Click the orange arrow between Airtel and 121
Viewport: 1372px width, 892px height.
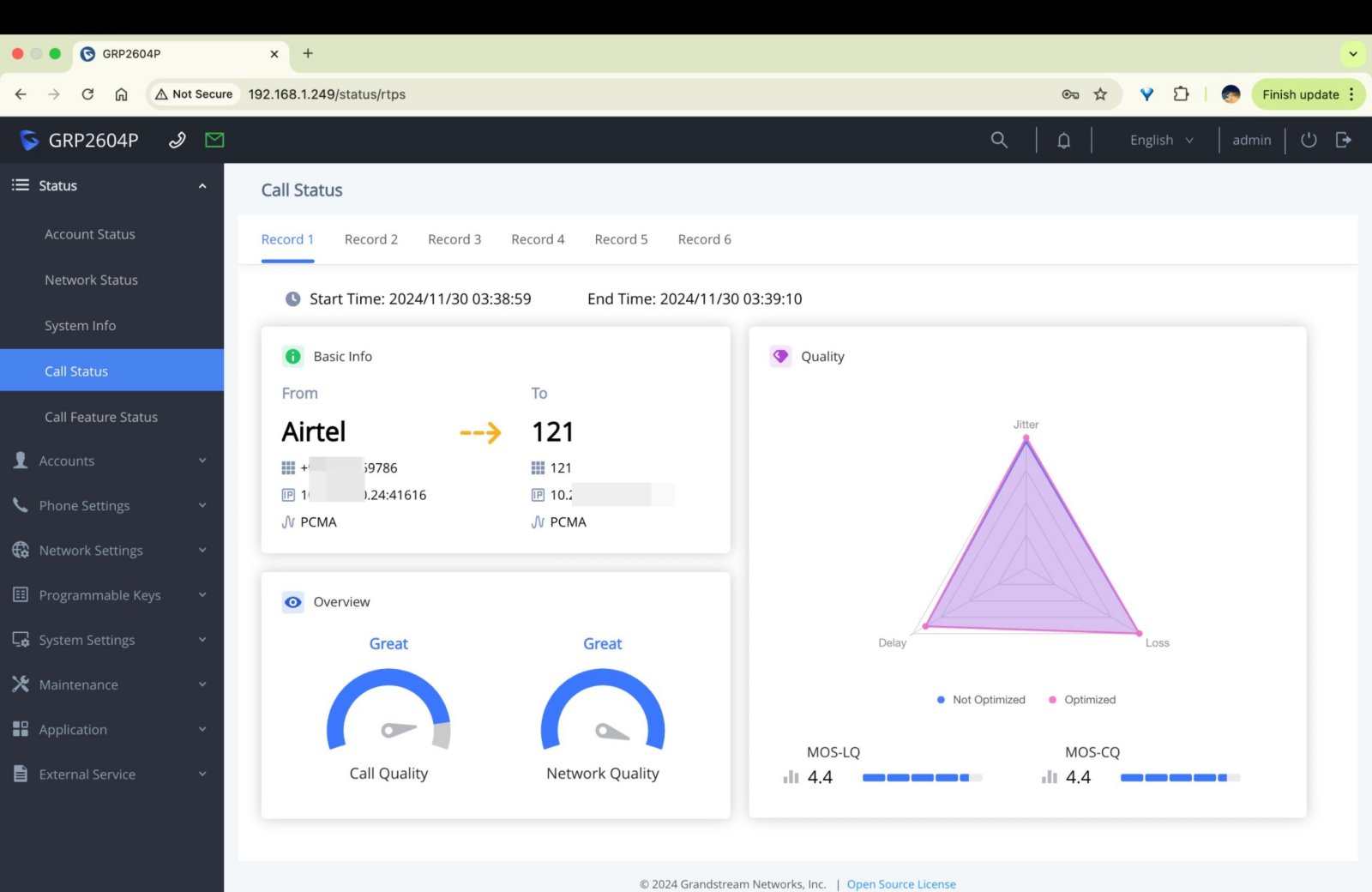(480, 432)
